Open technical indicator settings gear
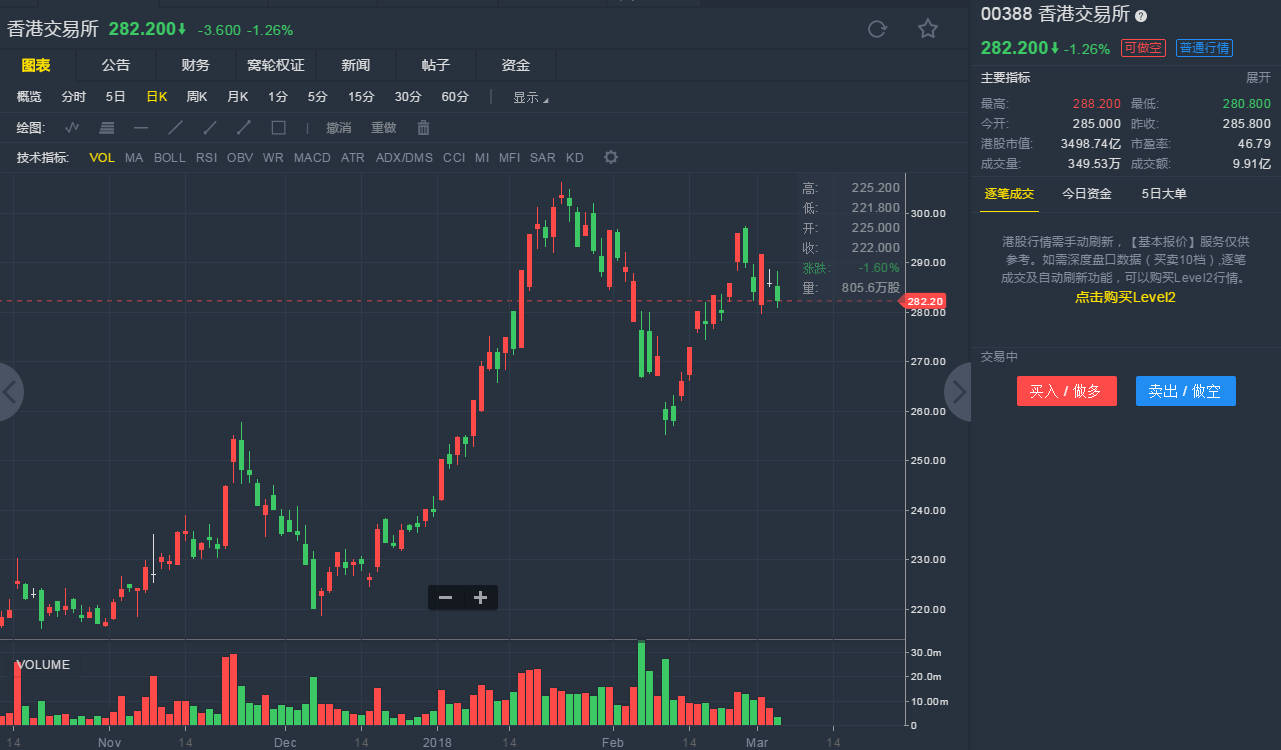1281x750 pixels. point(611,157)
